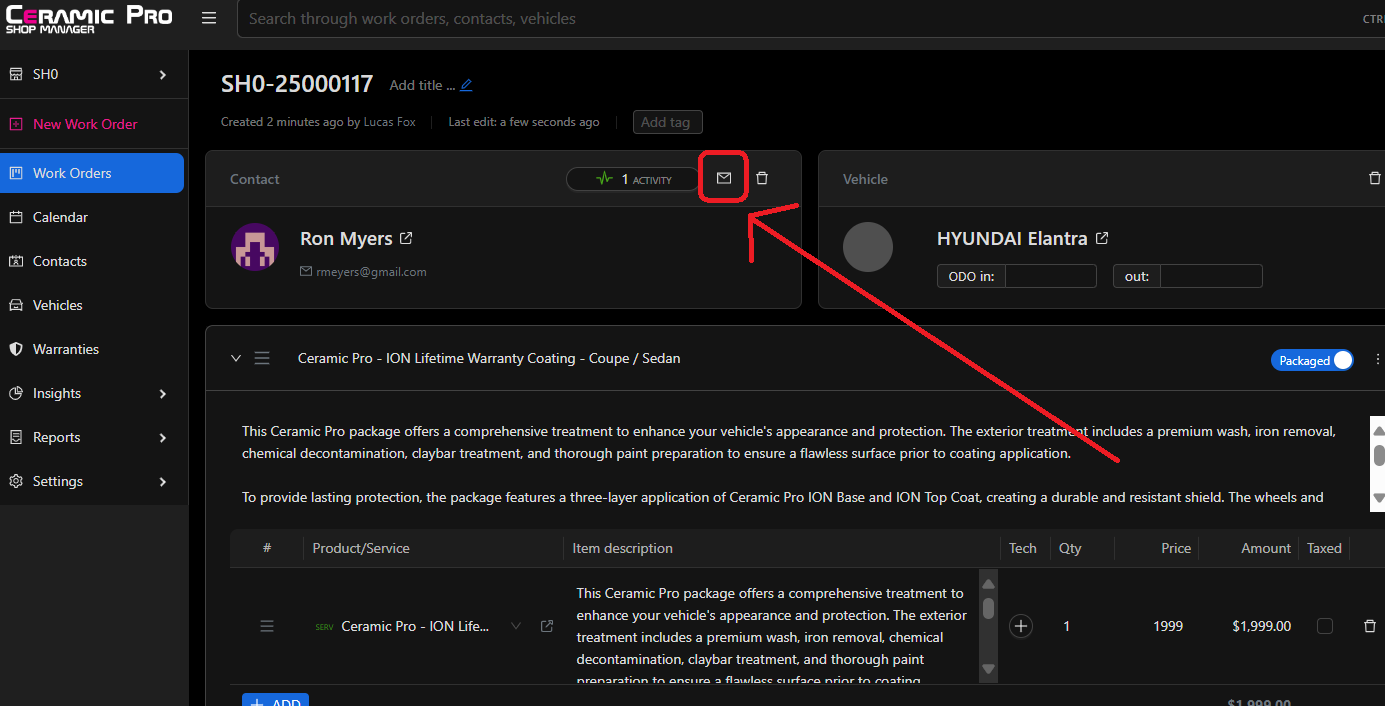
Task: Open Work Orders in the sidebar
Action: click(92, 173)
